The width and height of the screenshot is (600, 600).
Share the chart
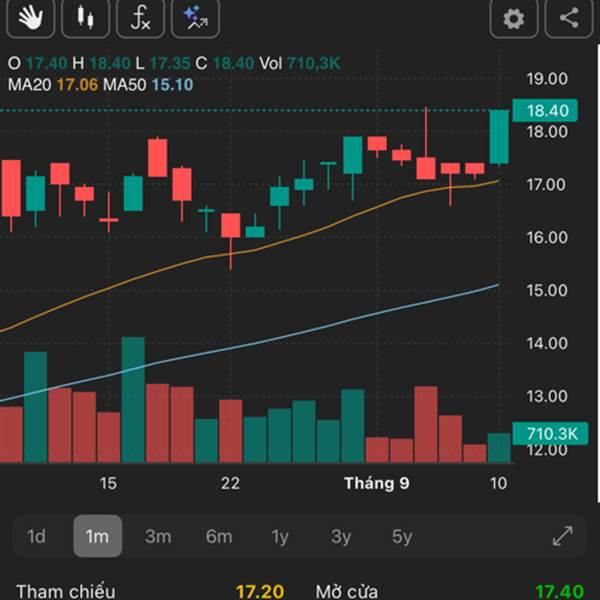point(569,18)
